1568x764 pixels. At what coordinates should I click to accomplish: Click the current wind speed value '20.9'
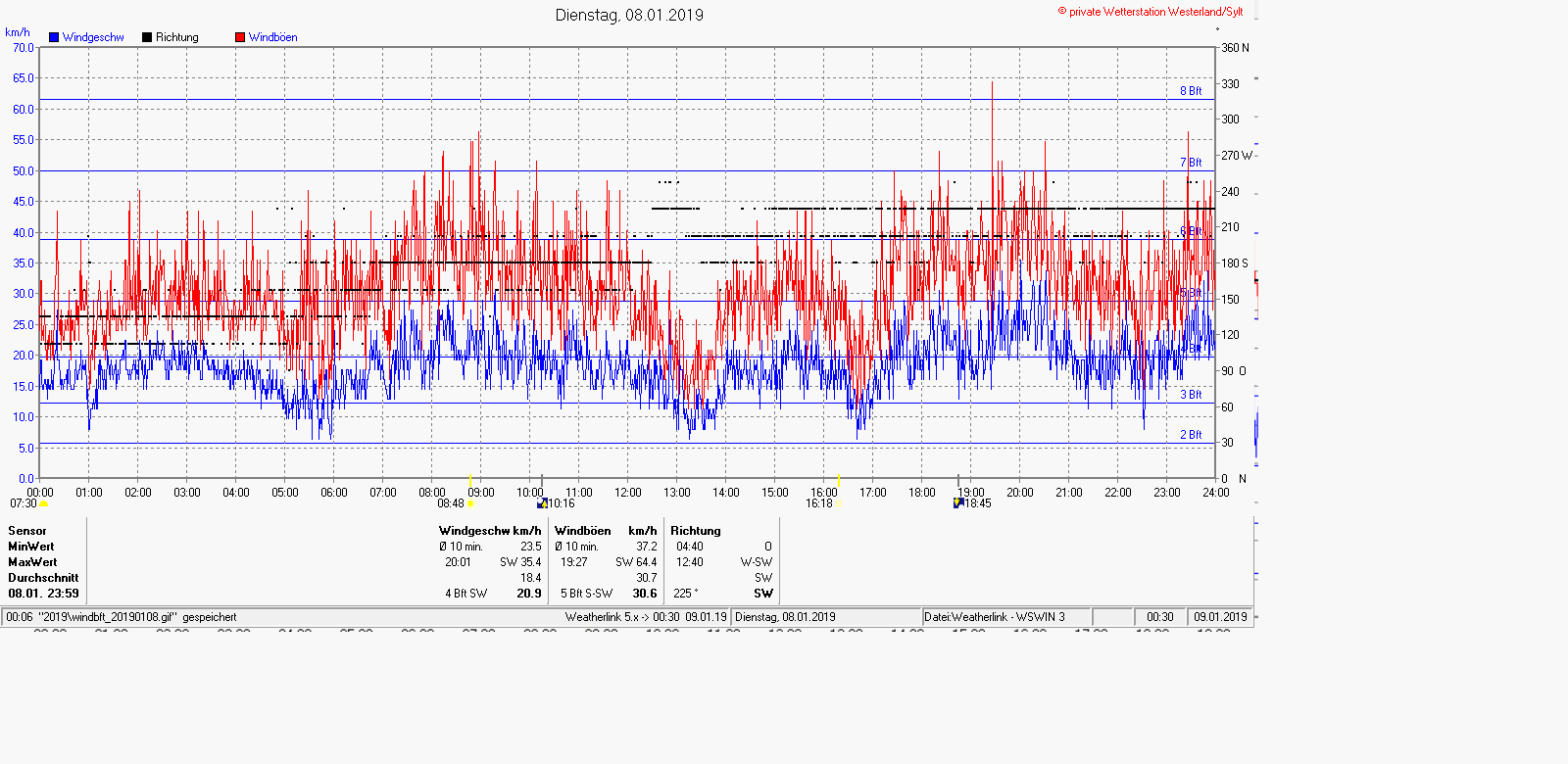529,594
